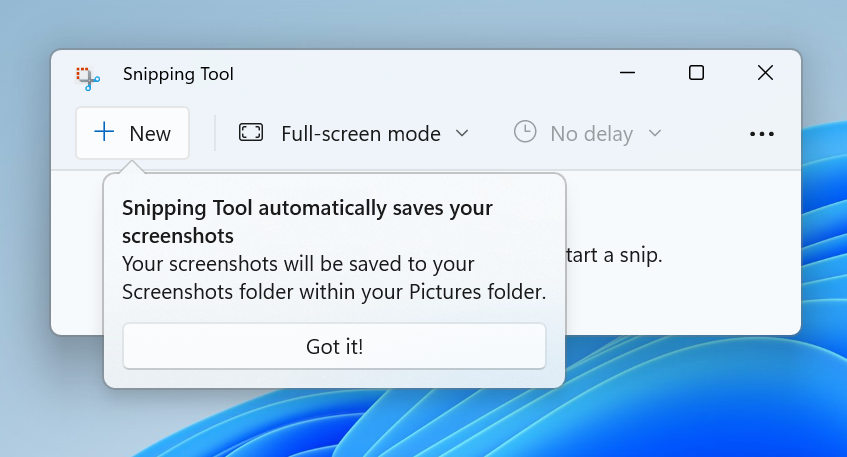
Task: Open the Full-screen mode dropdown label
Action: [x=360, y=133]
